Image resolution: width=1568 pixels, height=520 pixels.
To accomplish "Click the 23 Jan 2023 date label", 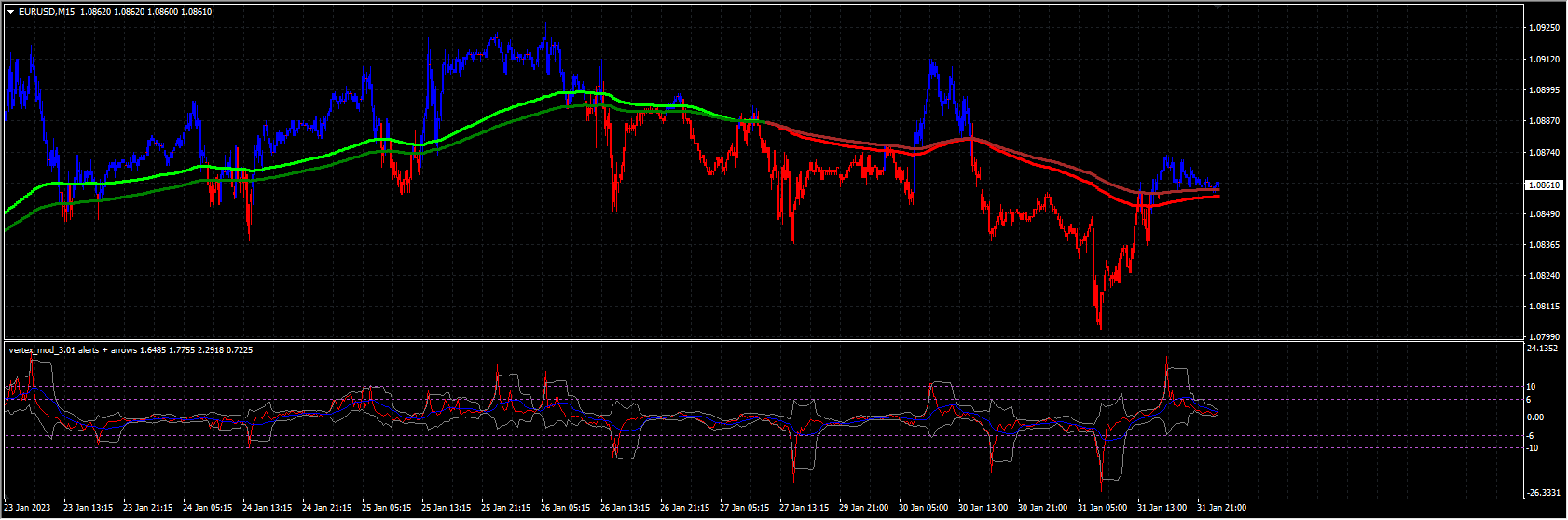I will [27, 508].
